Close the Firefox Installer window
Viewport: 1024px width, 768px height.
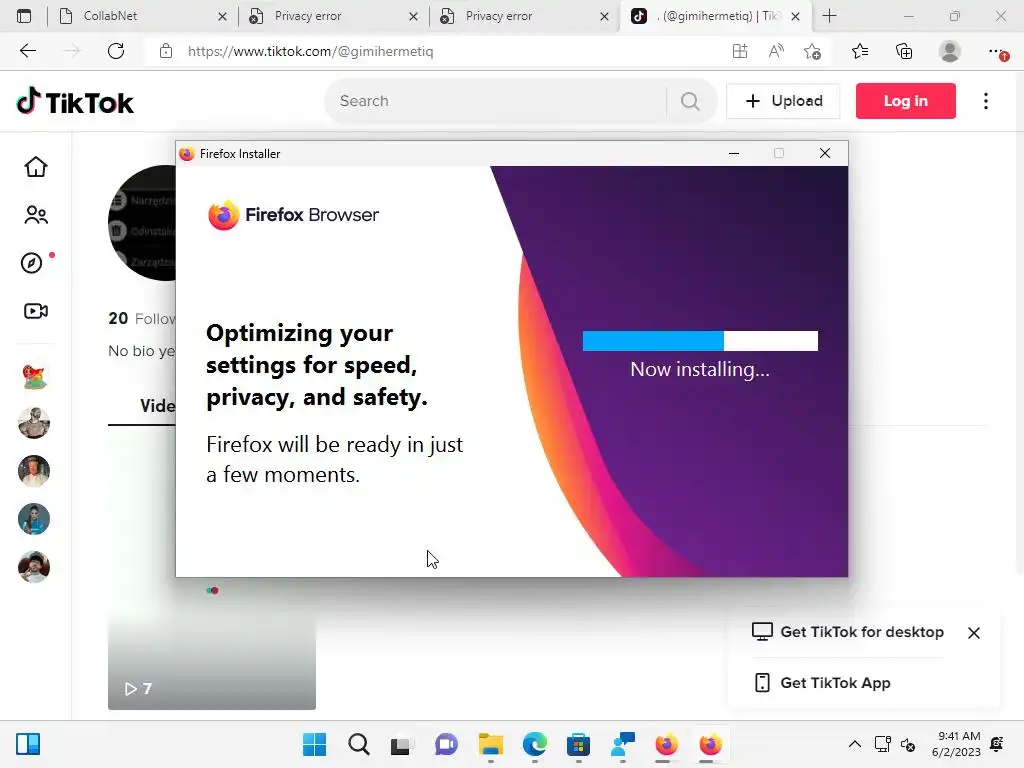(x=825, y=153)
